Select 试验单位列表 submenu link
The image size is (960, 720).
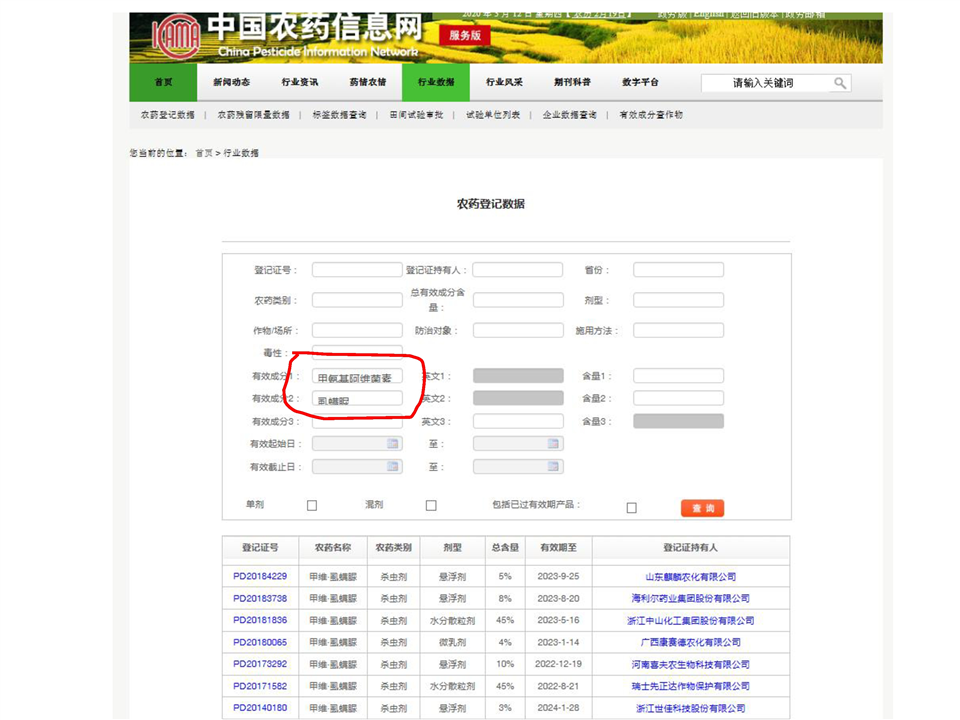point(493,114)
